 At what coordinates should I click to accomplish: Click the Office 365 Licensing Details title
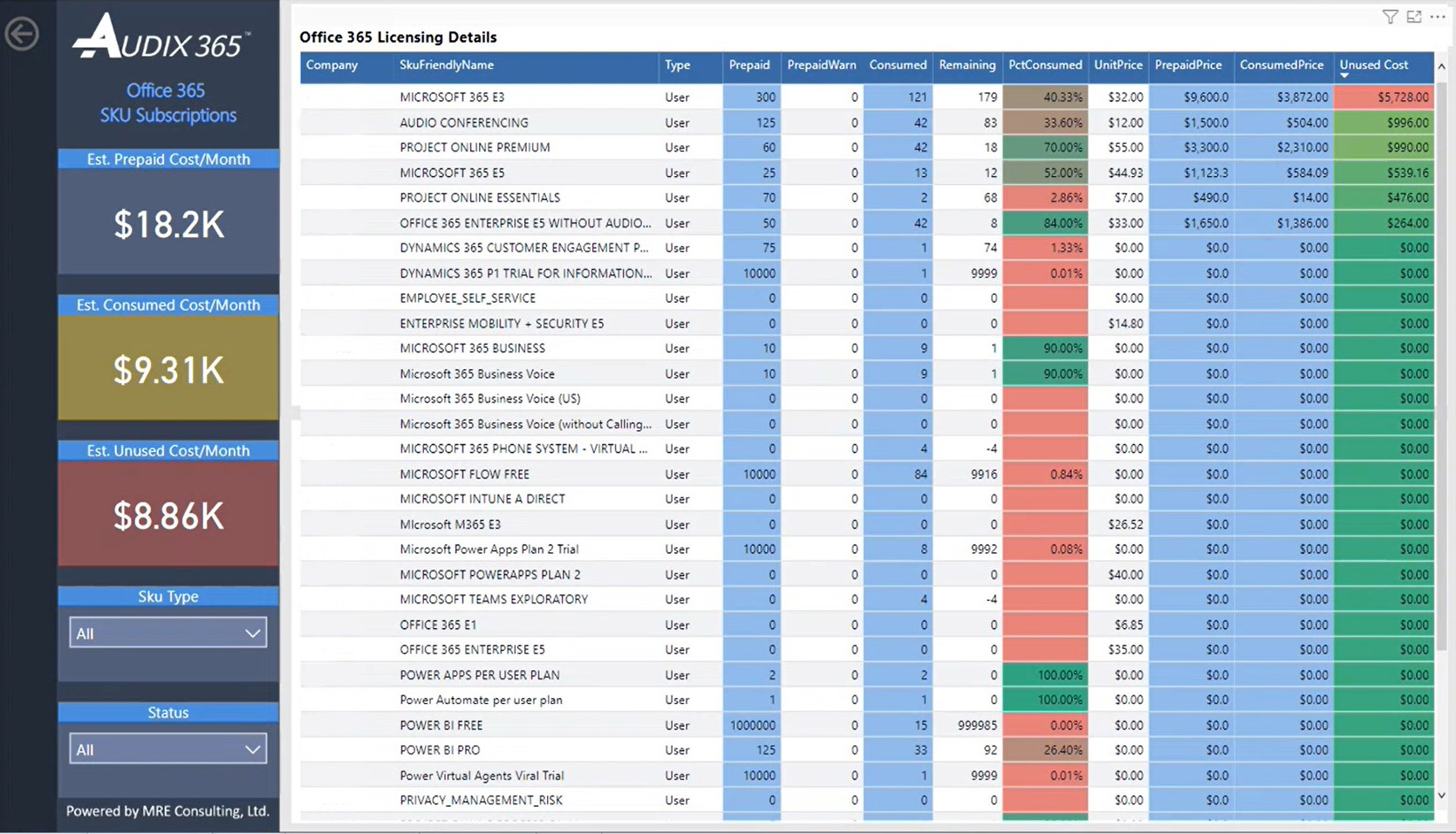[398, 38]
